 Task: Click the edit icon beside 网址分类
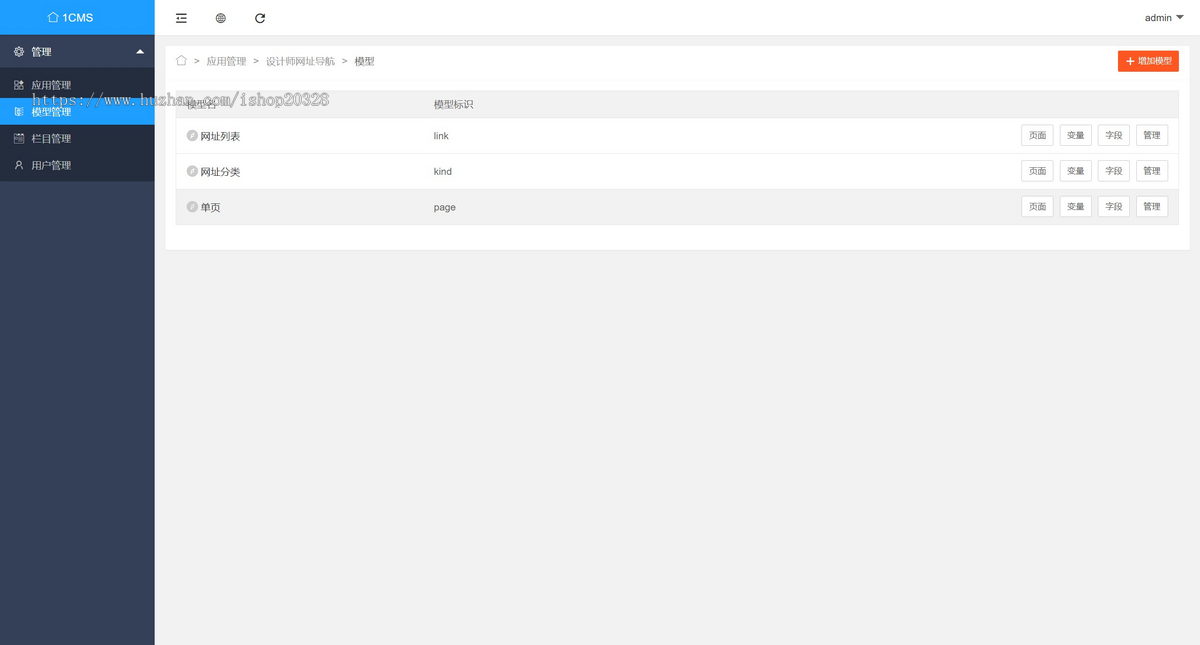pyautogui.click(x=192, y=171)
